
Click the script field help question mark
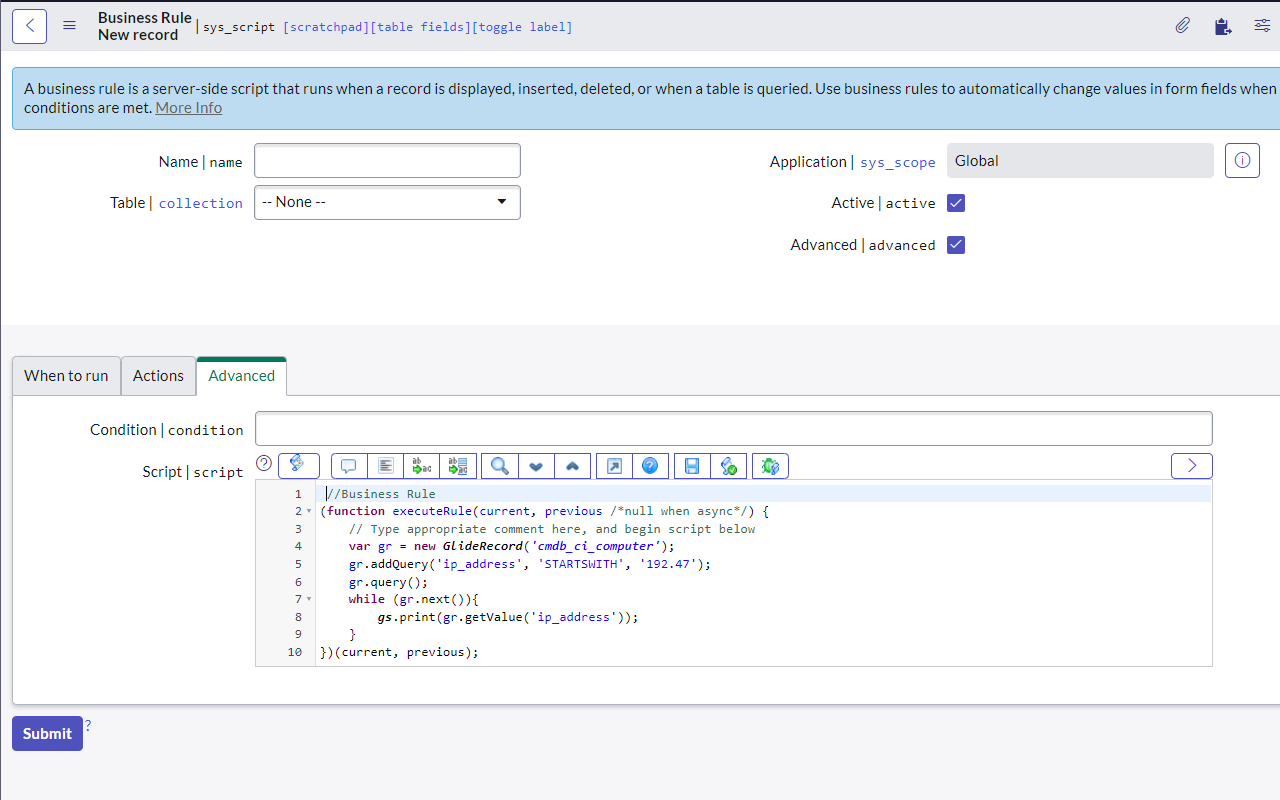264,463
